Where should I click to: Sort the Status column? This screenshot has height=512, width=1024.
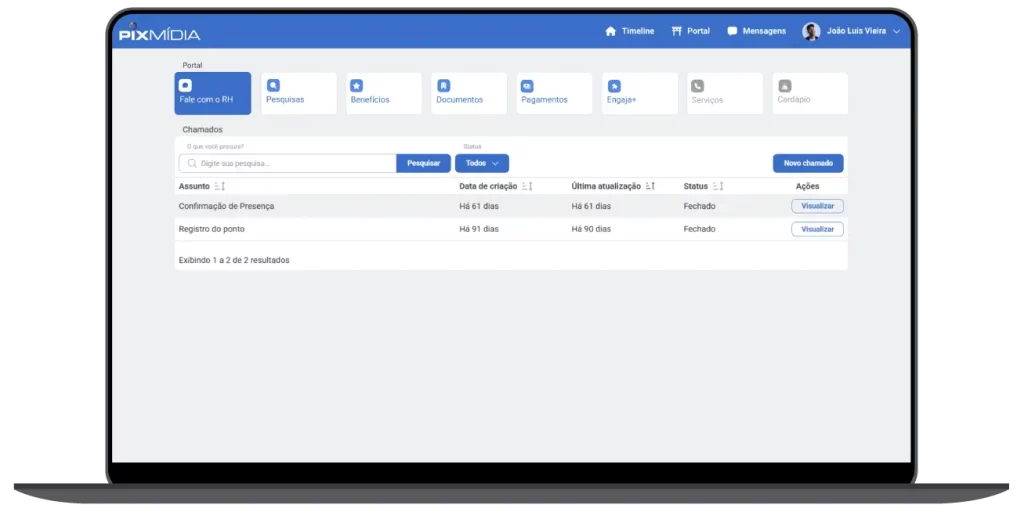pos(717,186)
